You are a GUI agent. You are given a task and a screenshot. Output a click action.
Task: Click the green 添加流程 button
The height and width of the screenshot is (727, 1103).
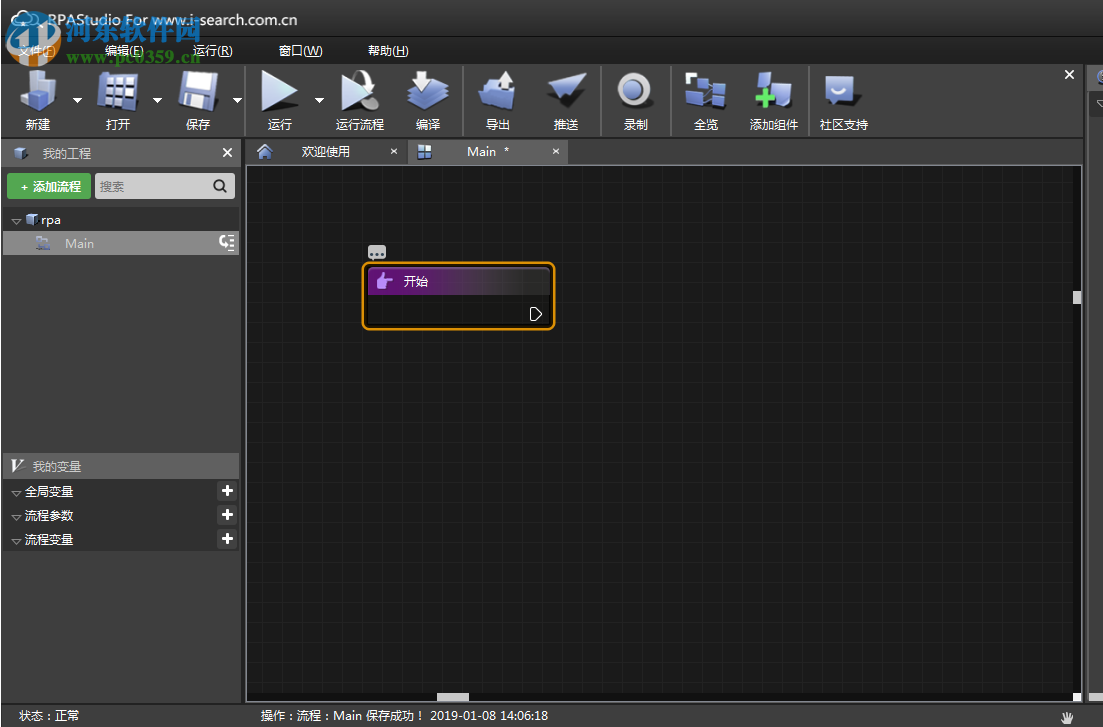[x=49, y=186]
